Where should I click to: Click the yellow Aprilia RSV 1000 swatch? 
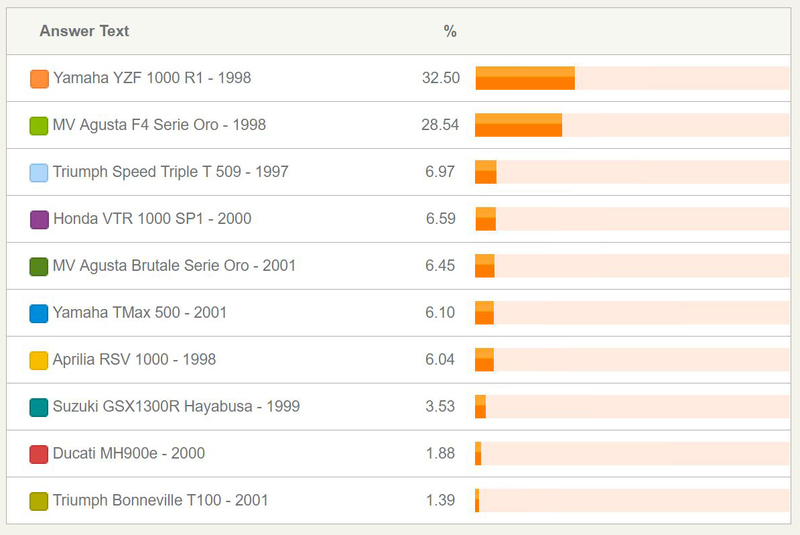(39, 361)
